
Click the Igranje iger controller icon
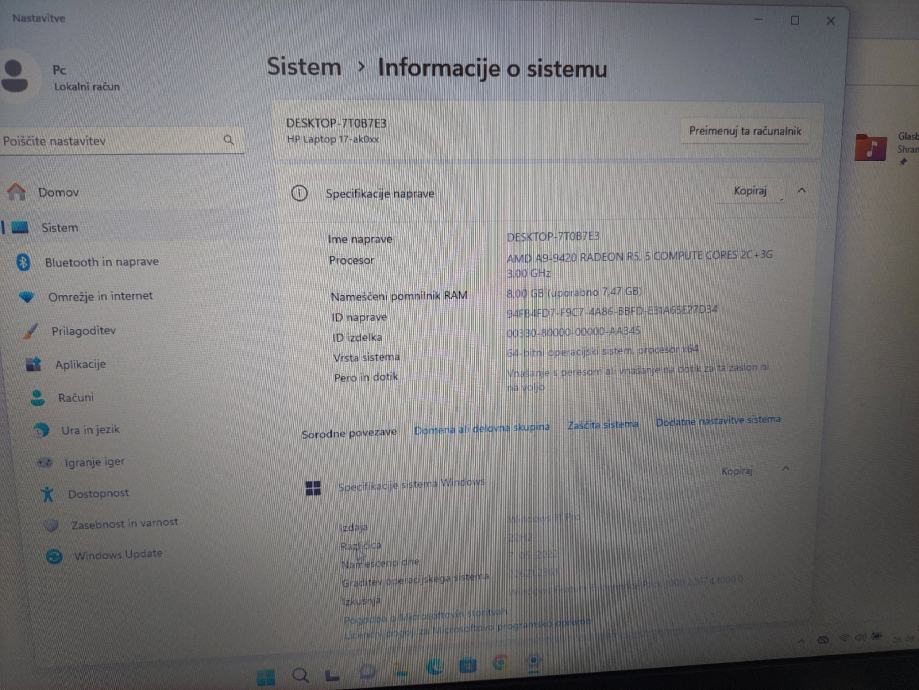point(45,463)
